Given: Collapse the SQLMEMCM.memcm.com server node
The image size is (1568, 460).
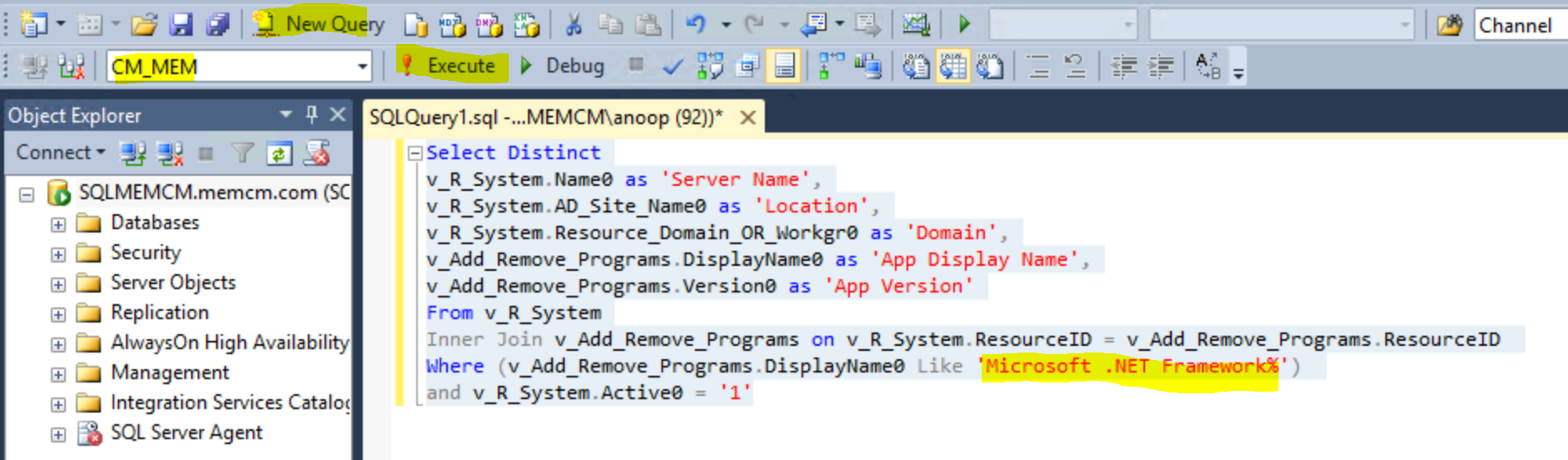Looking at the screenshot, I should 27,195.
